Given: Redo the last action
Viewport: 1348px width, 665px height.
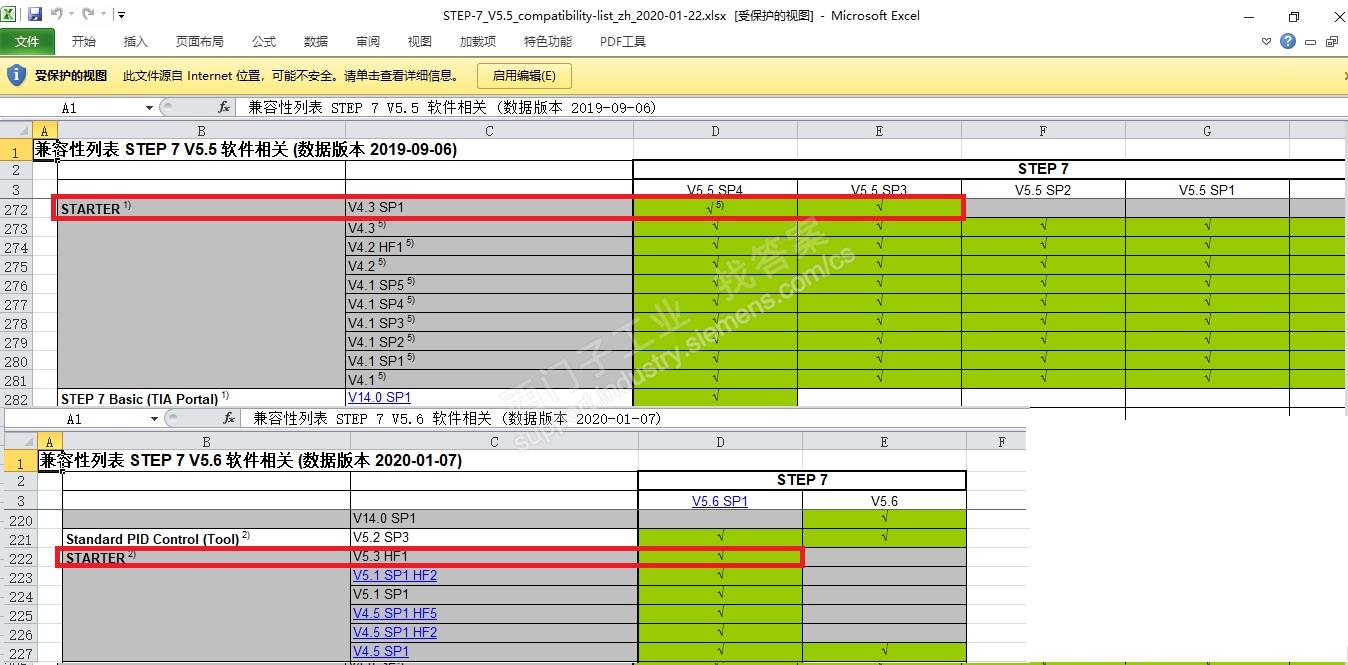Looking at the screenshot, I should (x=88, y=14).
